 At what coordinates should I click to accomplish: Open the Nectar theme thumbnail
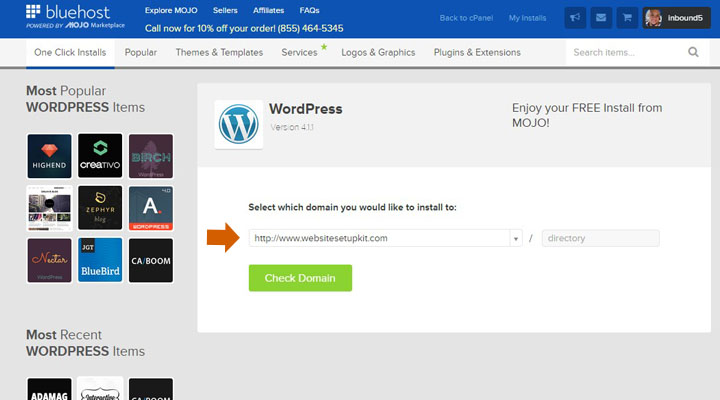click(x=49, y=260)
